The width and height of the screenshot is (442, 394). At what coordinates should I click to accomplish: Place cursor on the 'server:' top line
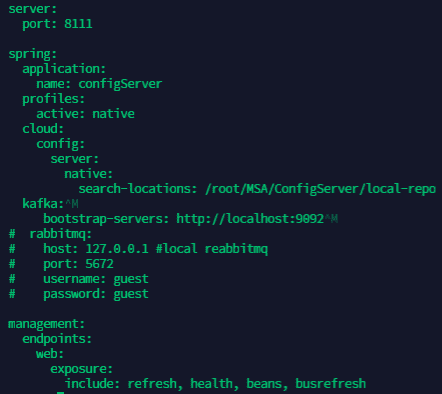tap(33, 9)
